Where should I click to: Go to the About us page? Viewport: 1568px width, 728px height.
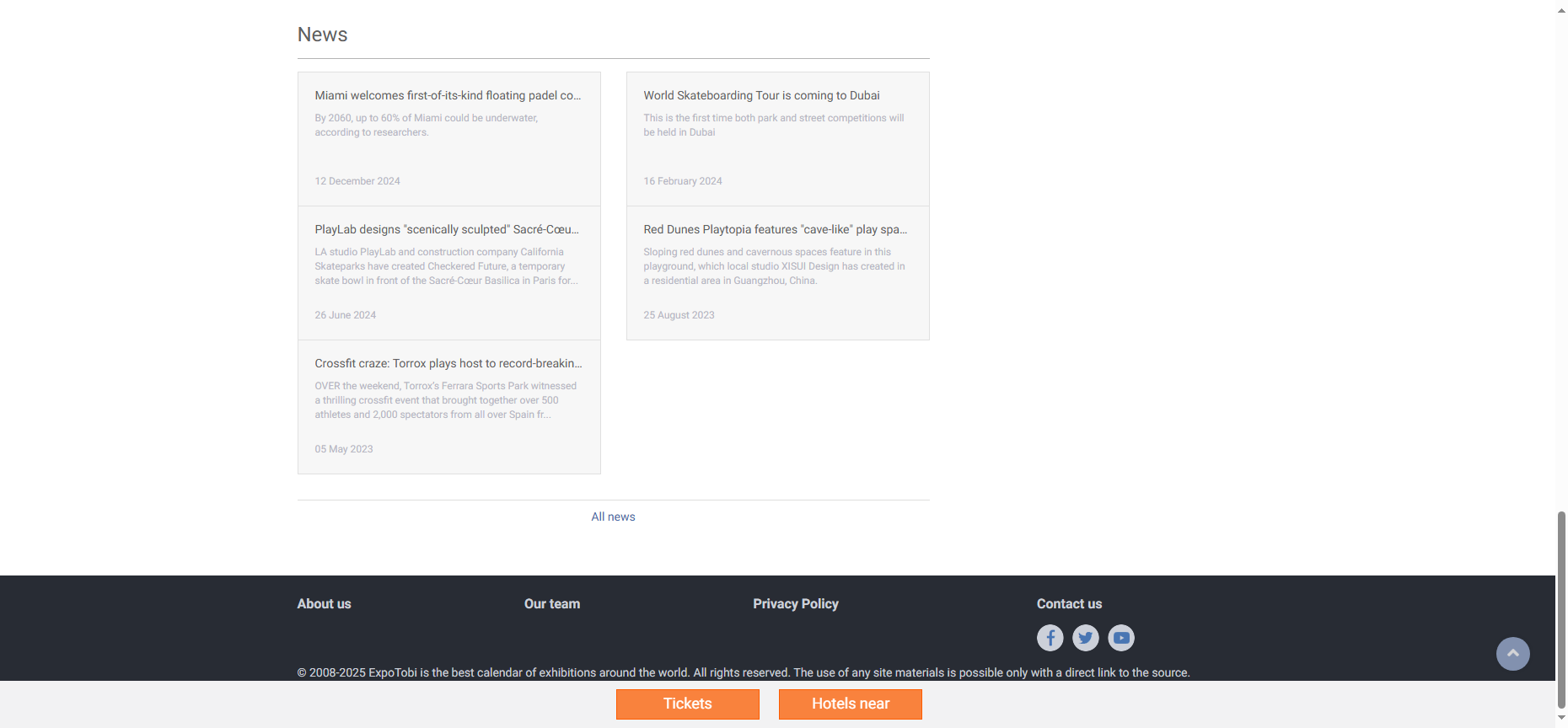(x=324, y=603)
